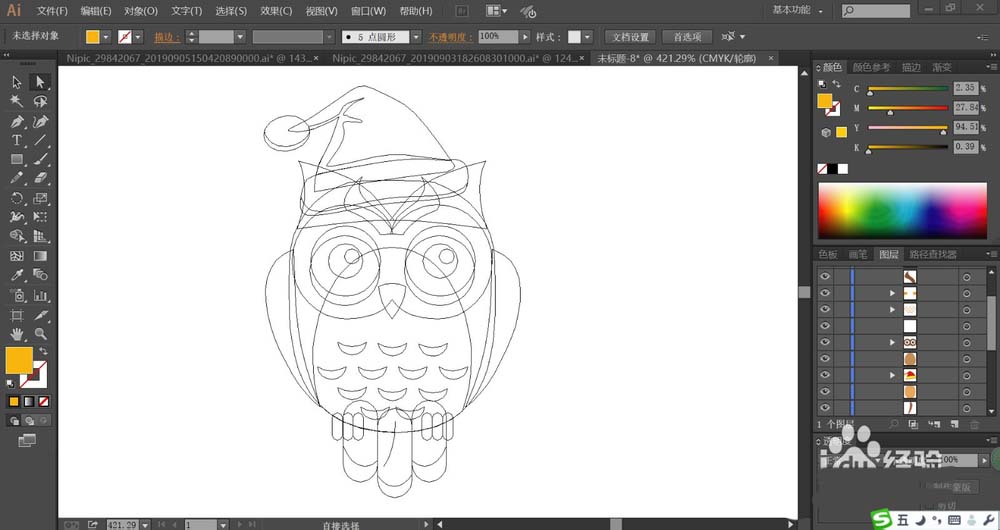
Task: Select the Paintbrush tool
Action: (x=40, y=159)
